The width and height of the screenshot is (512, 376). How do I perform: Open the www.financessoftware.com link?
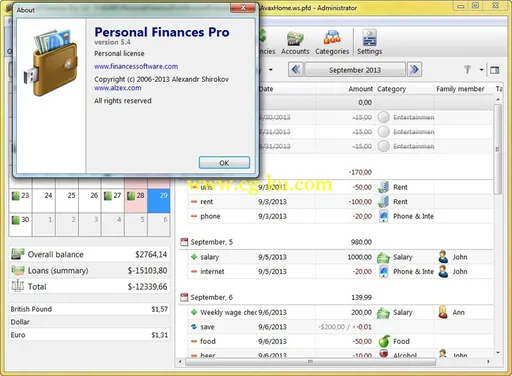pyautogui.click(x=136, y=66)
